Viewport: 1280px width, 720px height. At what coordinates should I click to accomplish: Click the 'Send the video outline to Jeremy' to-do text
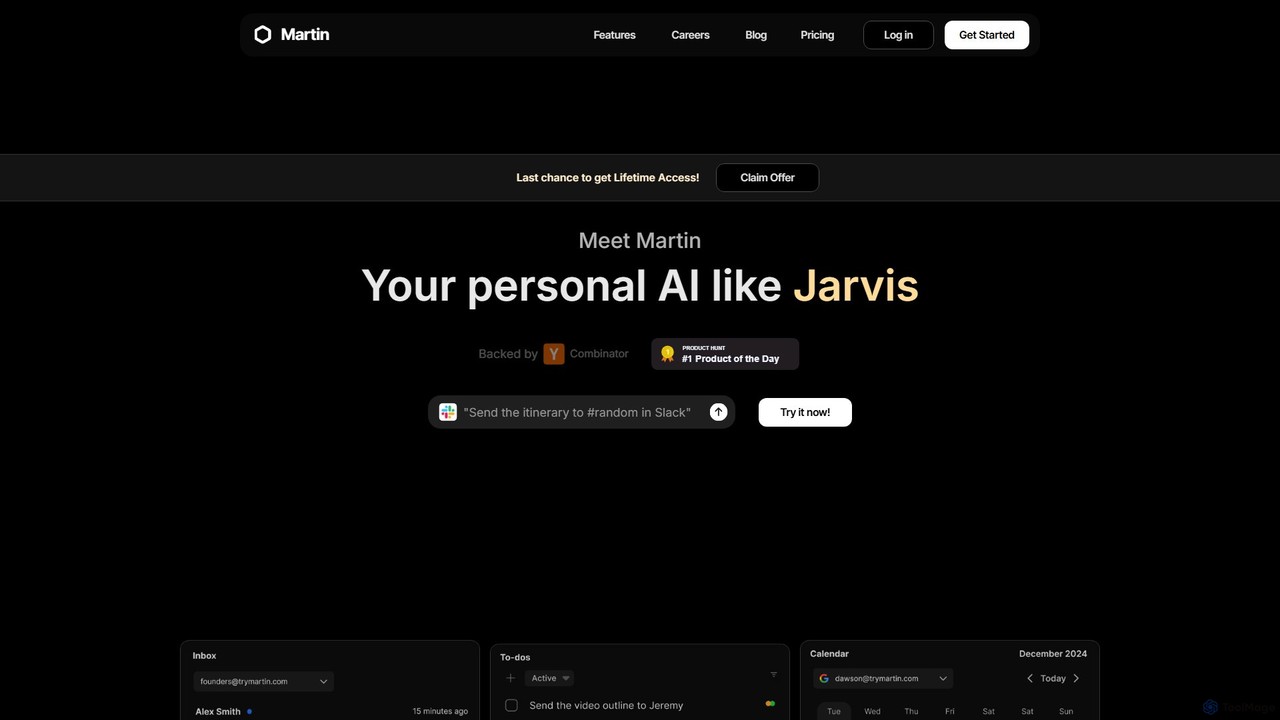point(606,705)
